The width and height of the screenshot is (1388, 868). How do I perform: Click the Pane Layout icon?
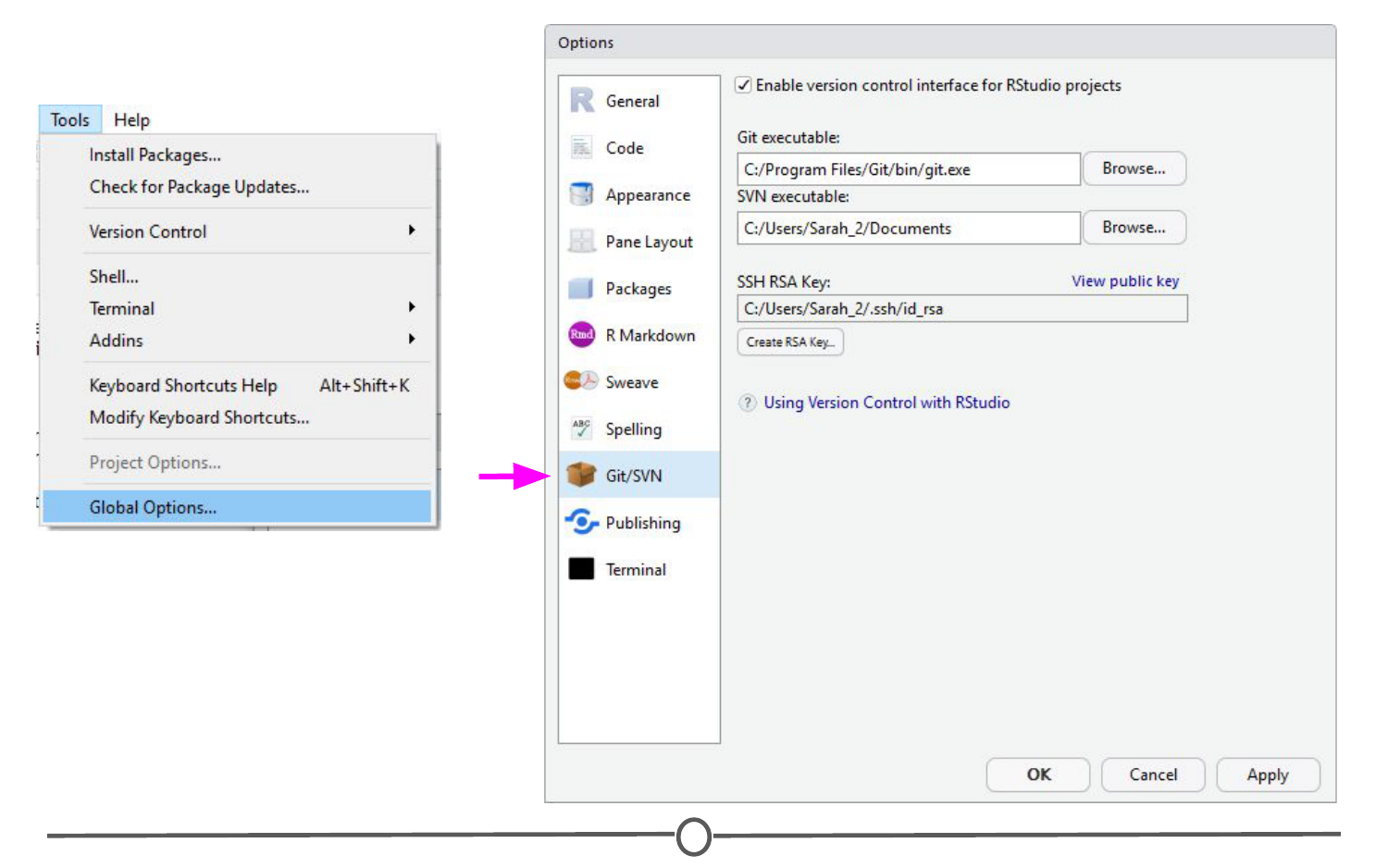coord(582,242)
